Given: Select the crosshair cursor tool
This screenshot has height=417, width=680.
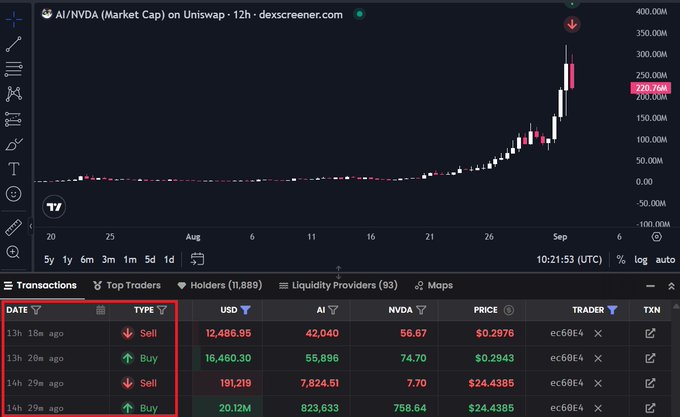Looking at the screenshot, I should (14, 19).
